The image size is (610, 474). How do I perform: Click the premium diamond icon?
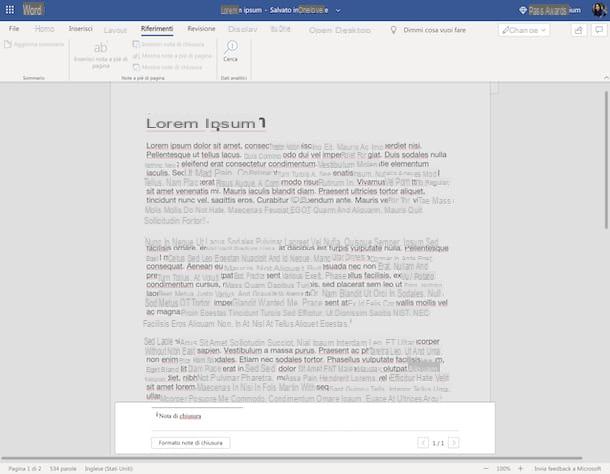point(523,10)
